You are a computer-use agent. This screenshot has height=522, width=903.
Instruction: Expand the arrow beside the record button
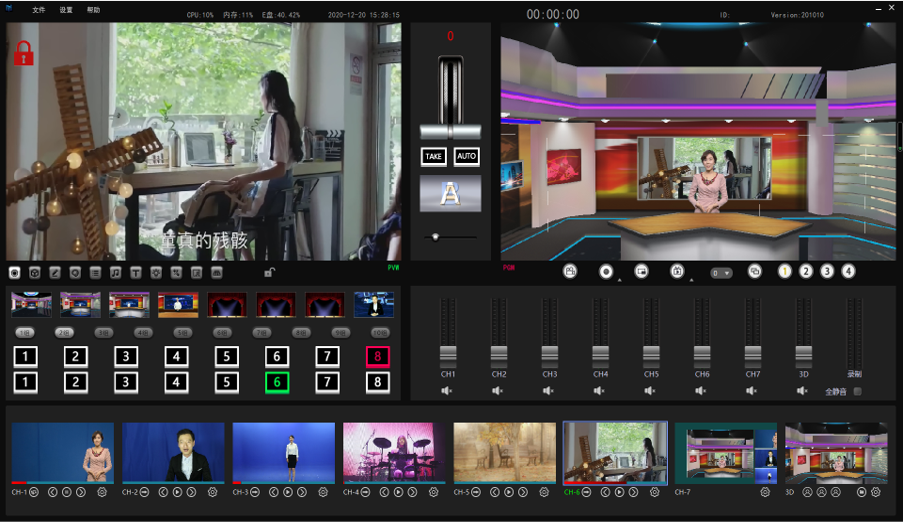point(619,280)
